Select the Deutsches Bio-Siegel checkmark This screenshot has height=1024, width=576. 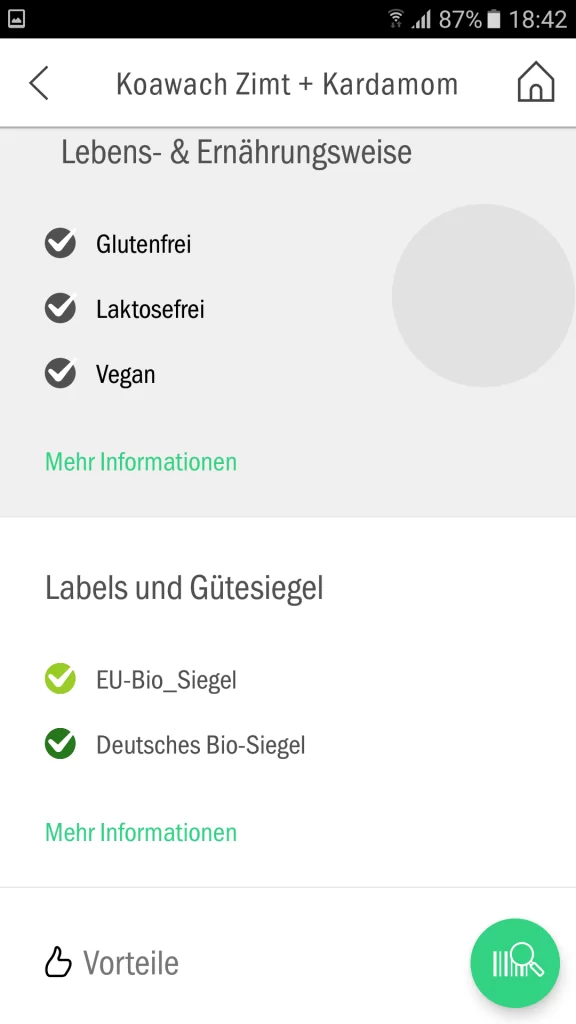coord(60,744)
